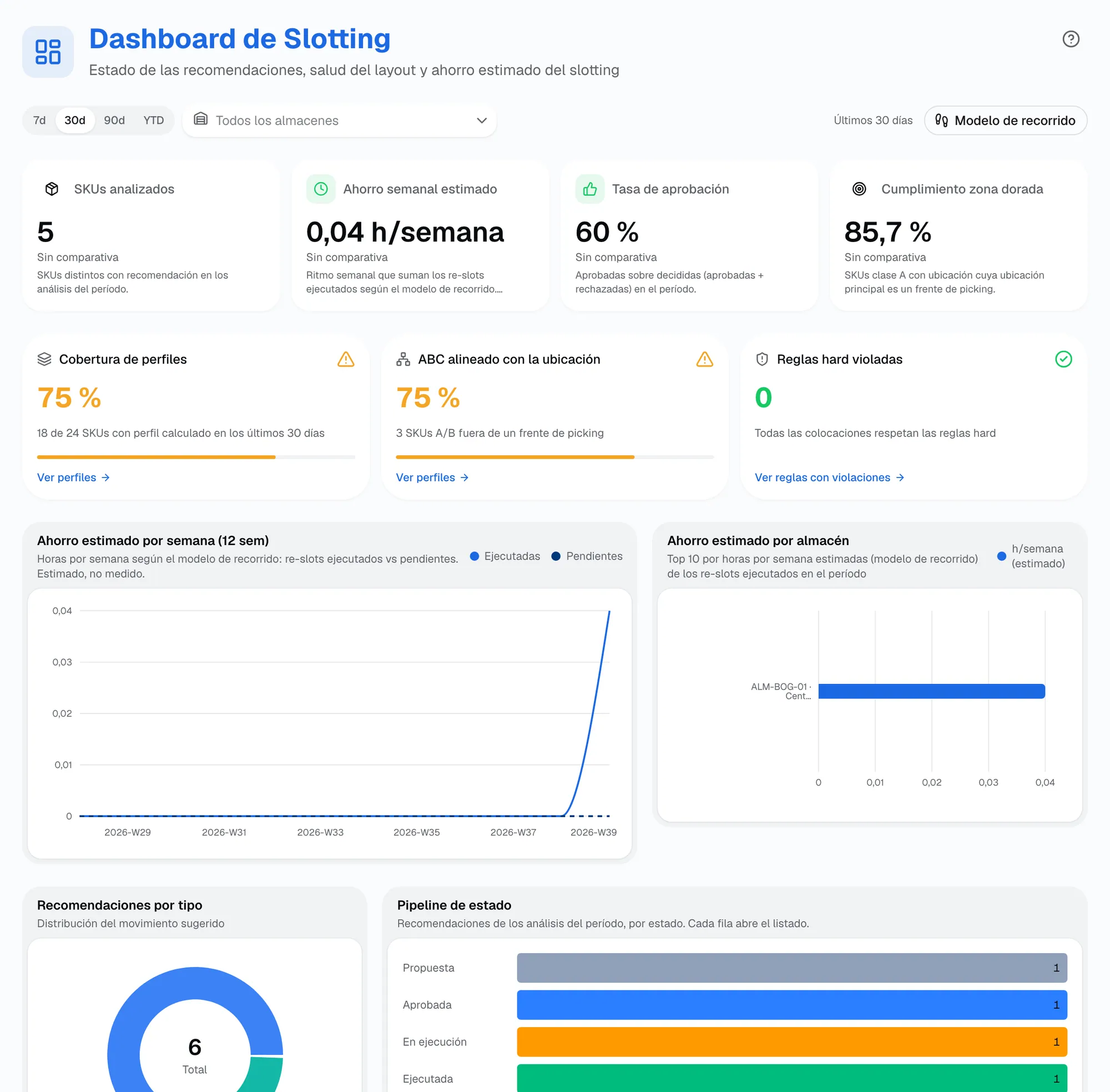
Task: Click the dashboard grid logo icon
Action: click(x=48, y=52)
